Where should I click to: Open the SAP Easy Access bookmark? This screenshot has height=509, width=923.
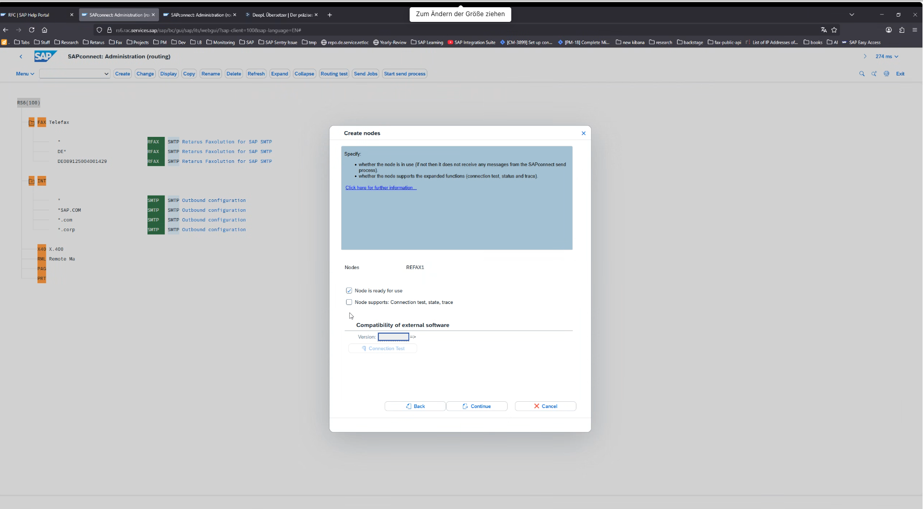click(x=861, y=42)
